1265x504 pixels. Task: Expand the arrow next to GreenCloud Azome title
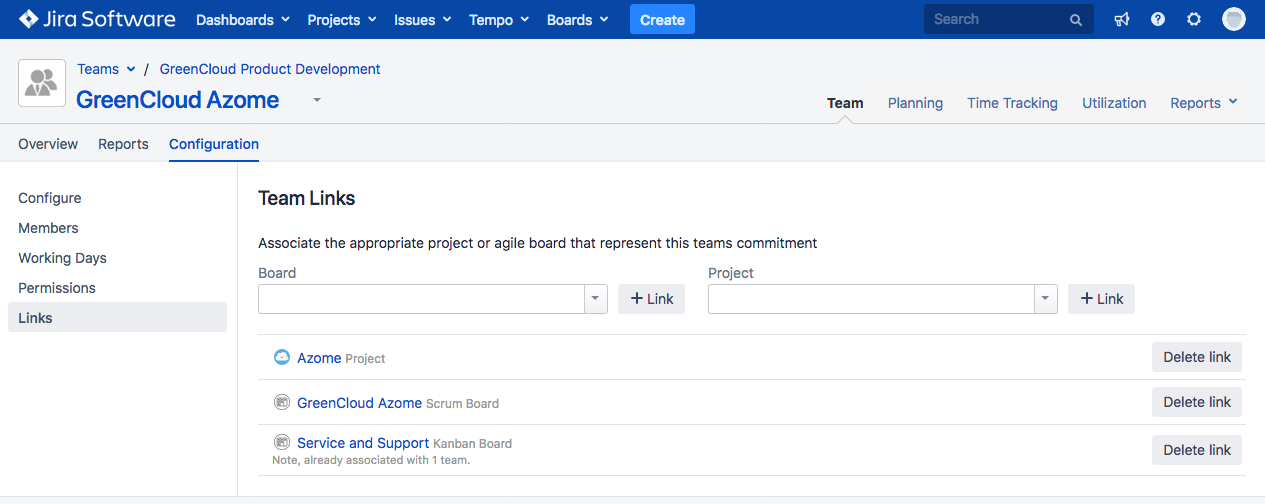pyautogui.click(x=317, y=100)
